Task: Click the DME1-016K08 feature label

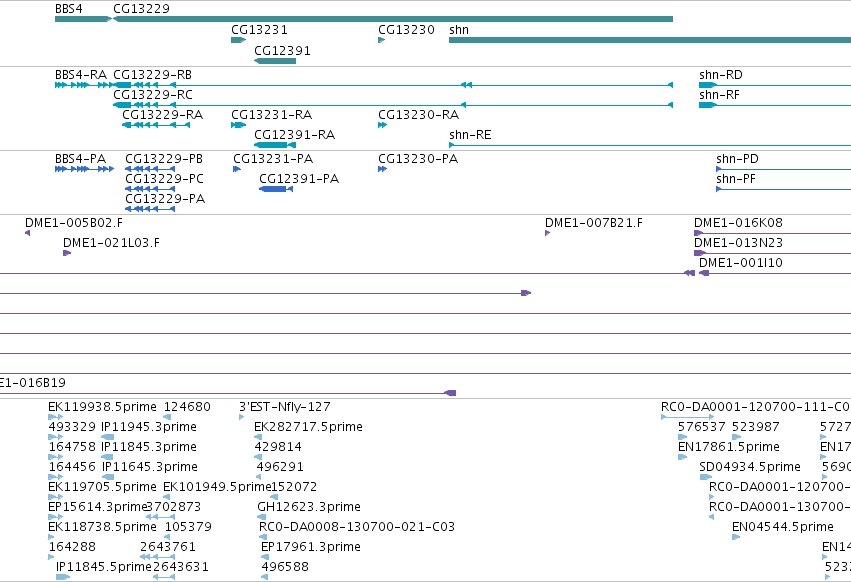Action: click(738, 223)
